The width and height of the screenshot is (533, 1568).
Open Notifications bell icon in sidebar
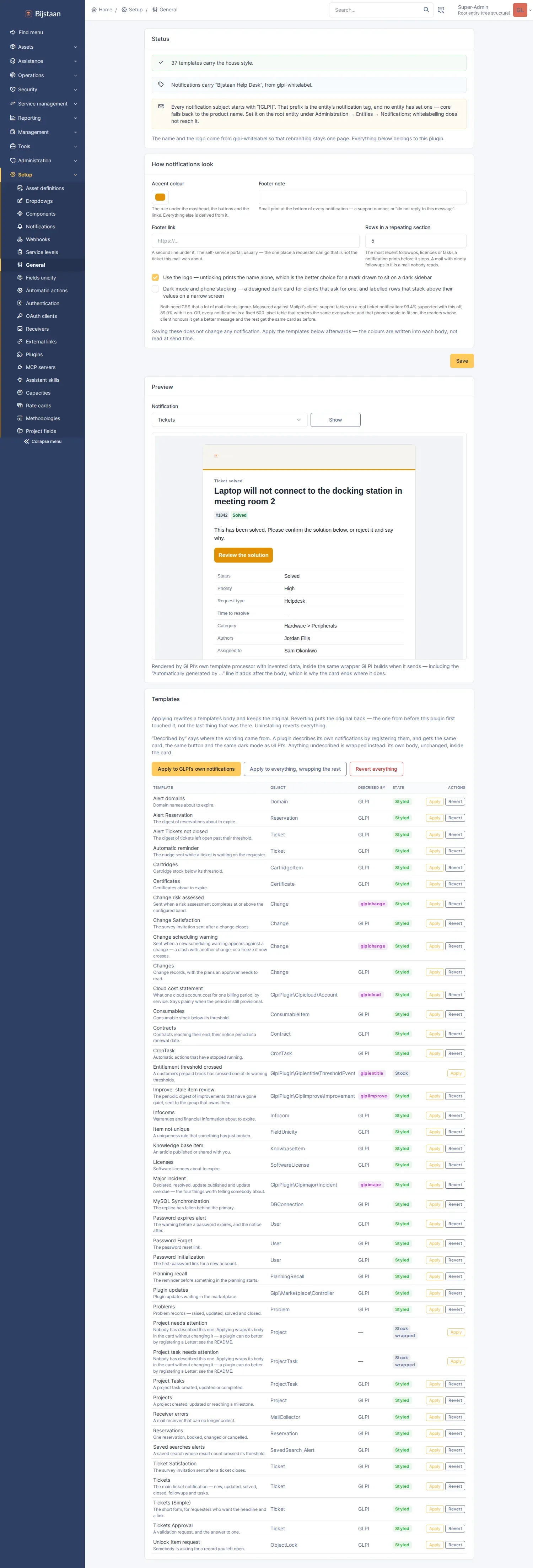(20, 227)
